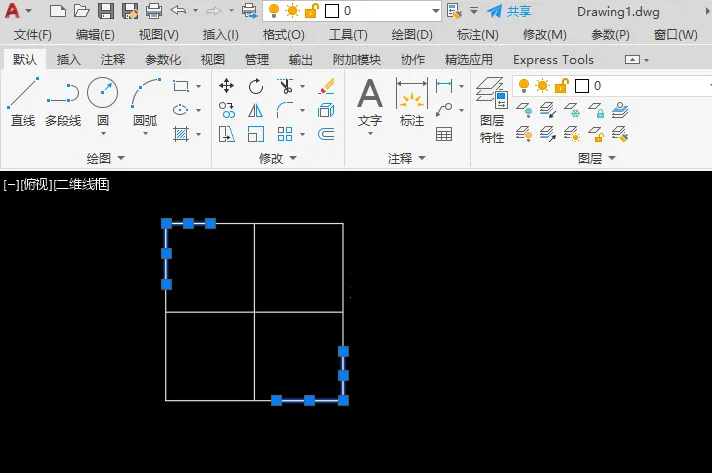This screenshot has width=712, height=473.
Task: Select the Move tool in Modify panel
Action: [x=226, y=86]
